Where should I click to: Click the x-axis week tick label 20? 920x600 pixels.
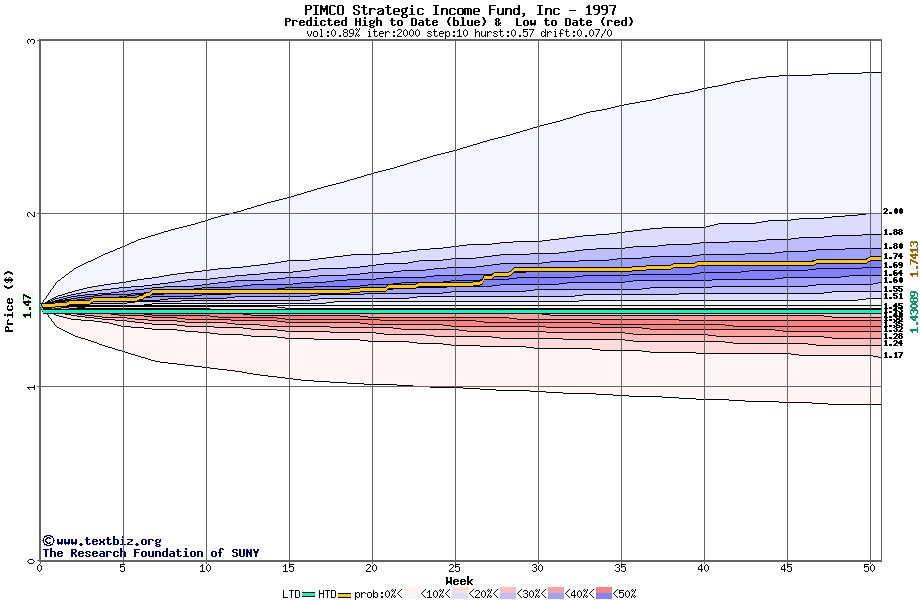pos(371,568)
